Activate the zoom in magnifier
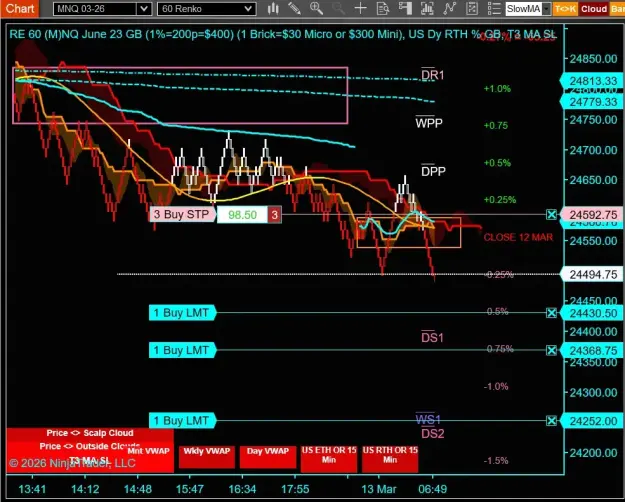Screen dimensions: 625x502 [316, 8]
